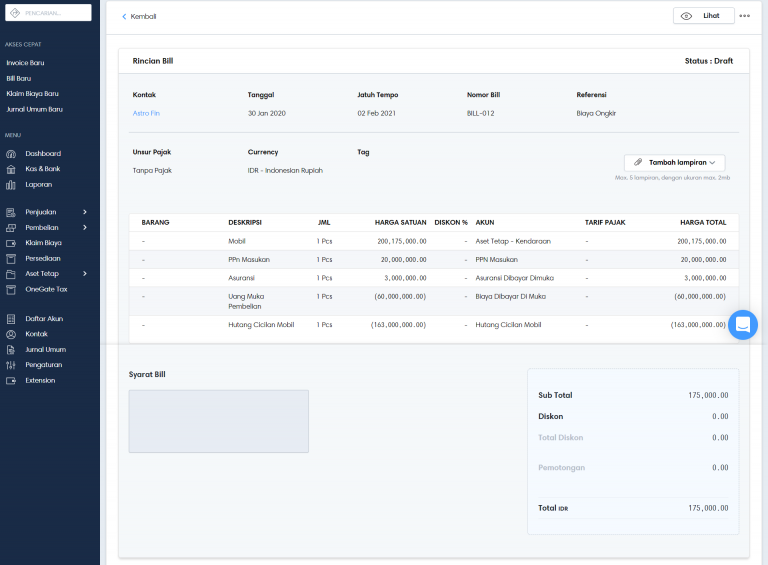This screenshot has height=565, width=768.
Task: Open the chat support bubble
Action: tap(743, 325)
